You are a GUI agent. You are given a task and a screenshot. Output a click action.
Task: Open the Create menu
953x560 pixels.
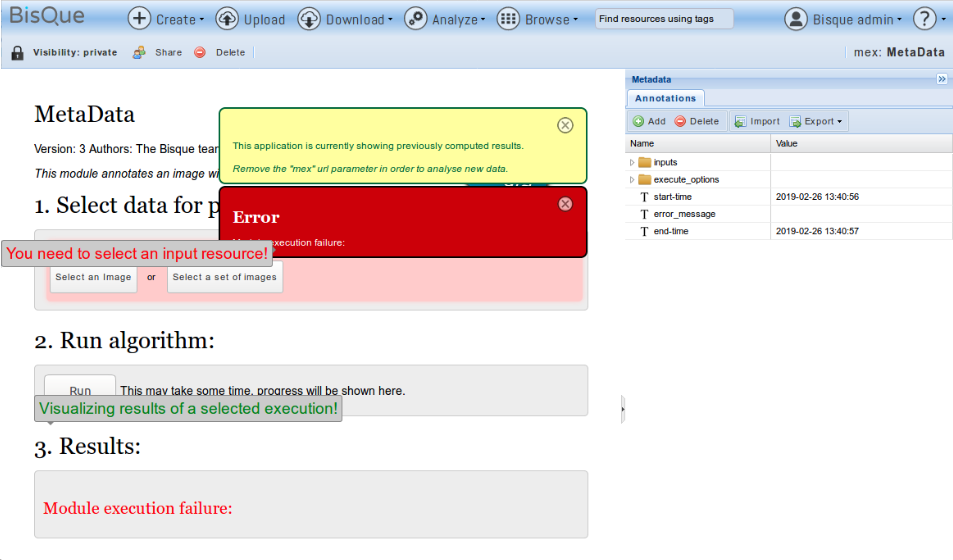point(166,19)
